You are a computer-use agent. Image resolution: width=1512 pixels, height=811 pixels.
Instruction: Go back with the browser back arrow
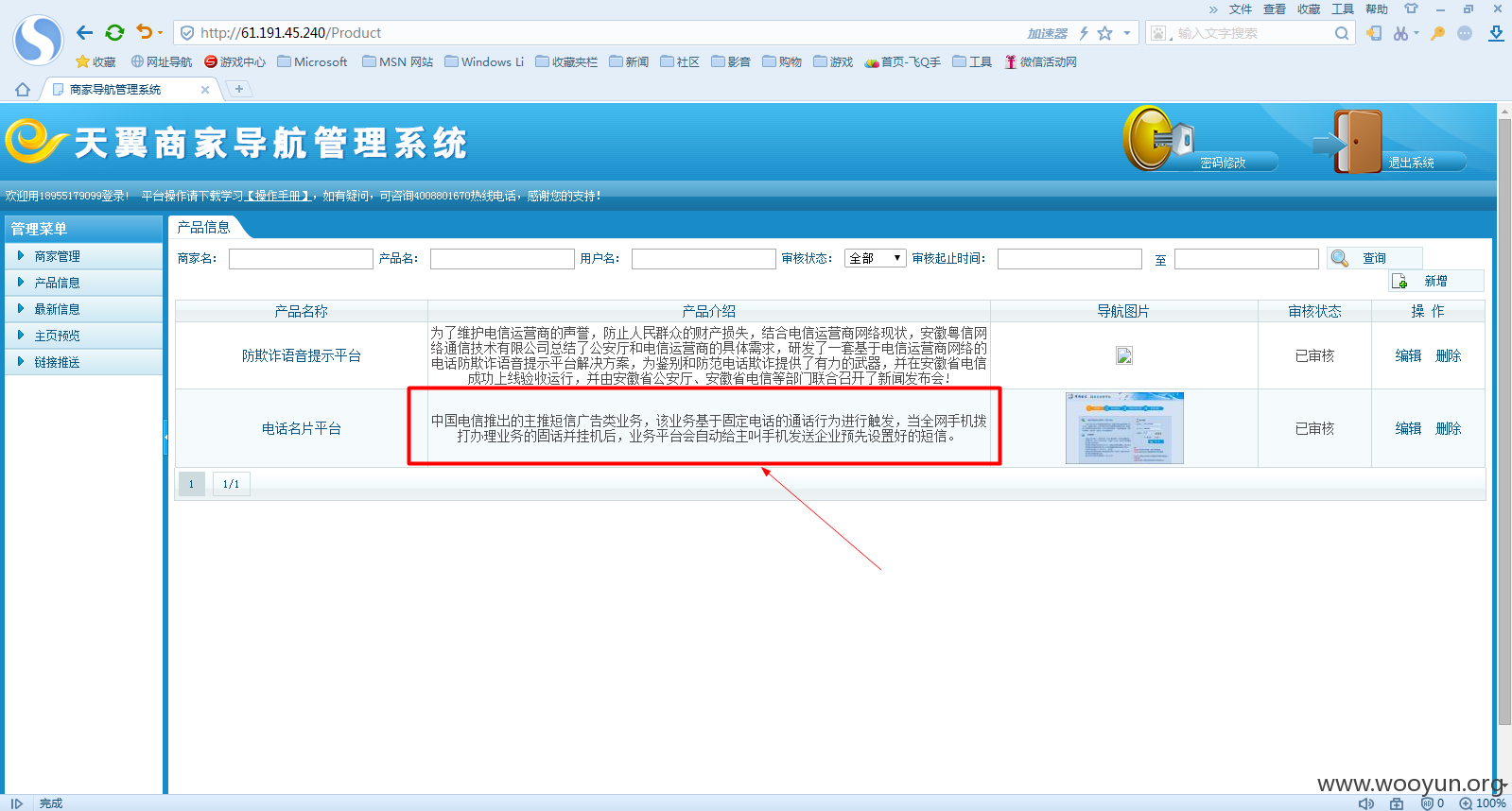(x=85, y=32)
